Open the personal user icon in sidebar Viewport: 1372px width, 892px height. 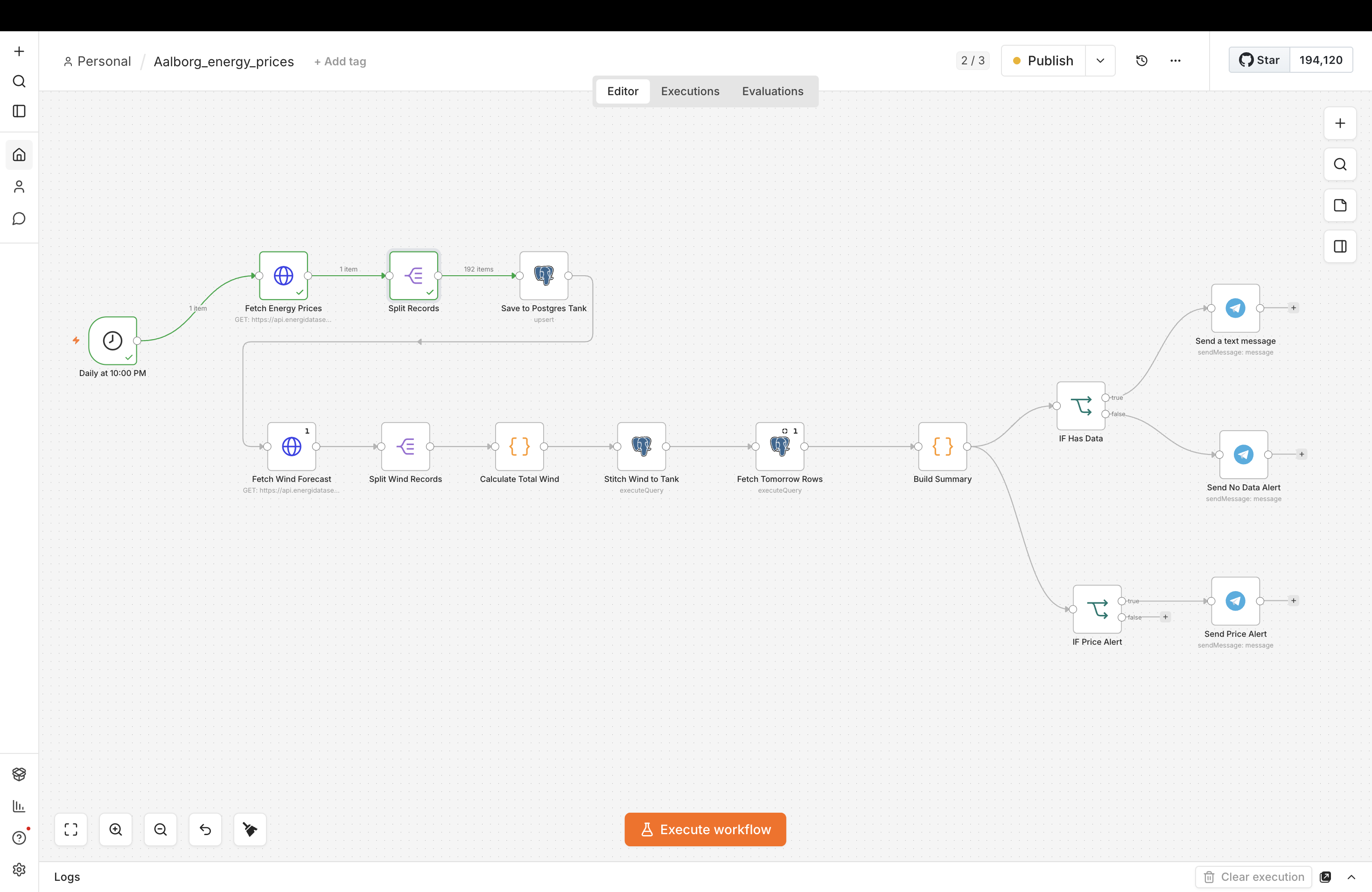point(19,187)
